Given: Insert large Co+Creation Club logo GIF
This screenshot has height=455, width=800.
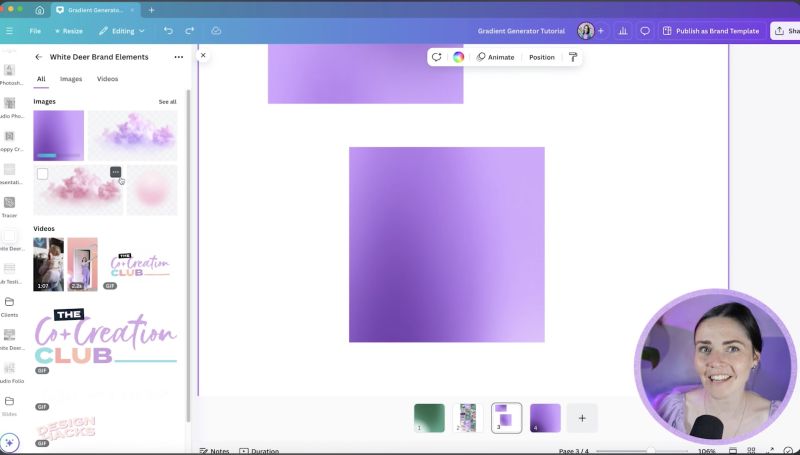Looking at the screenshot, I should (105, 338).
